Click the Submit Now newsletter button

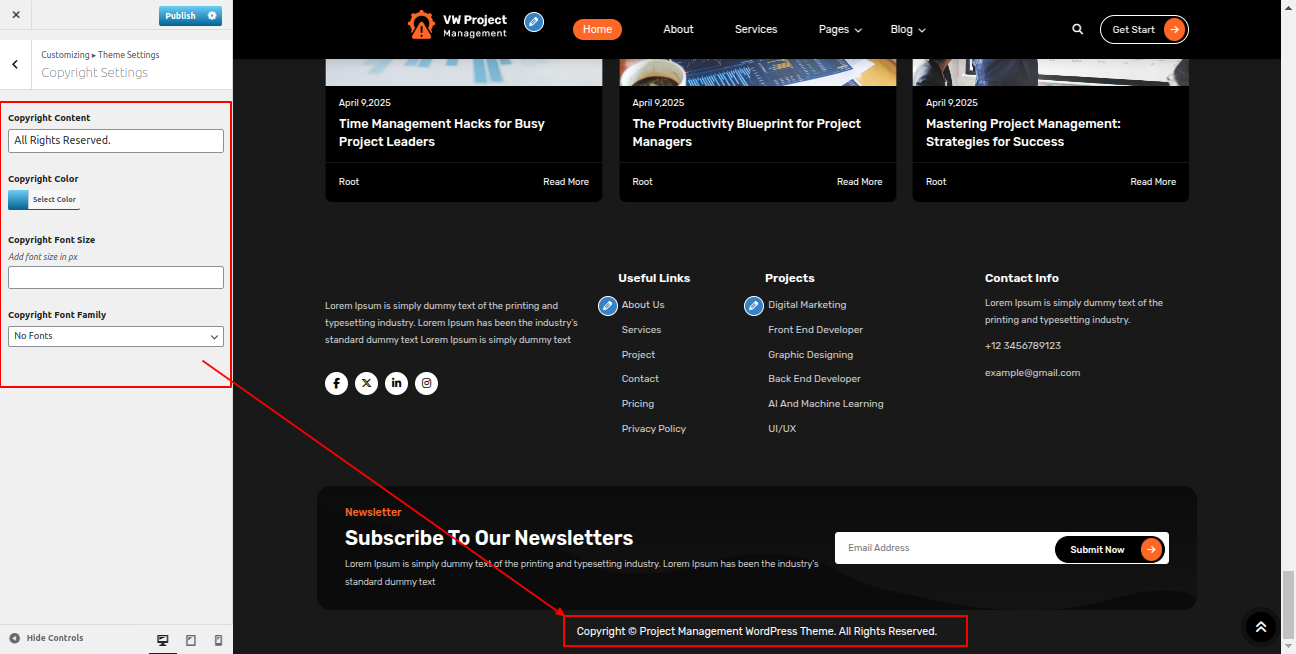(x=1109, y=549)
